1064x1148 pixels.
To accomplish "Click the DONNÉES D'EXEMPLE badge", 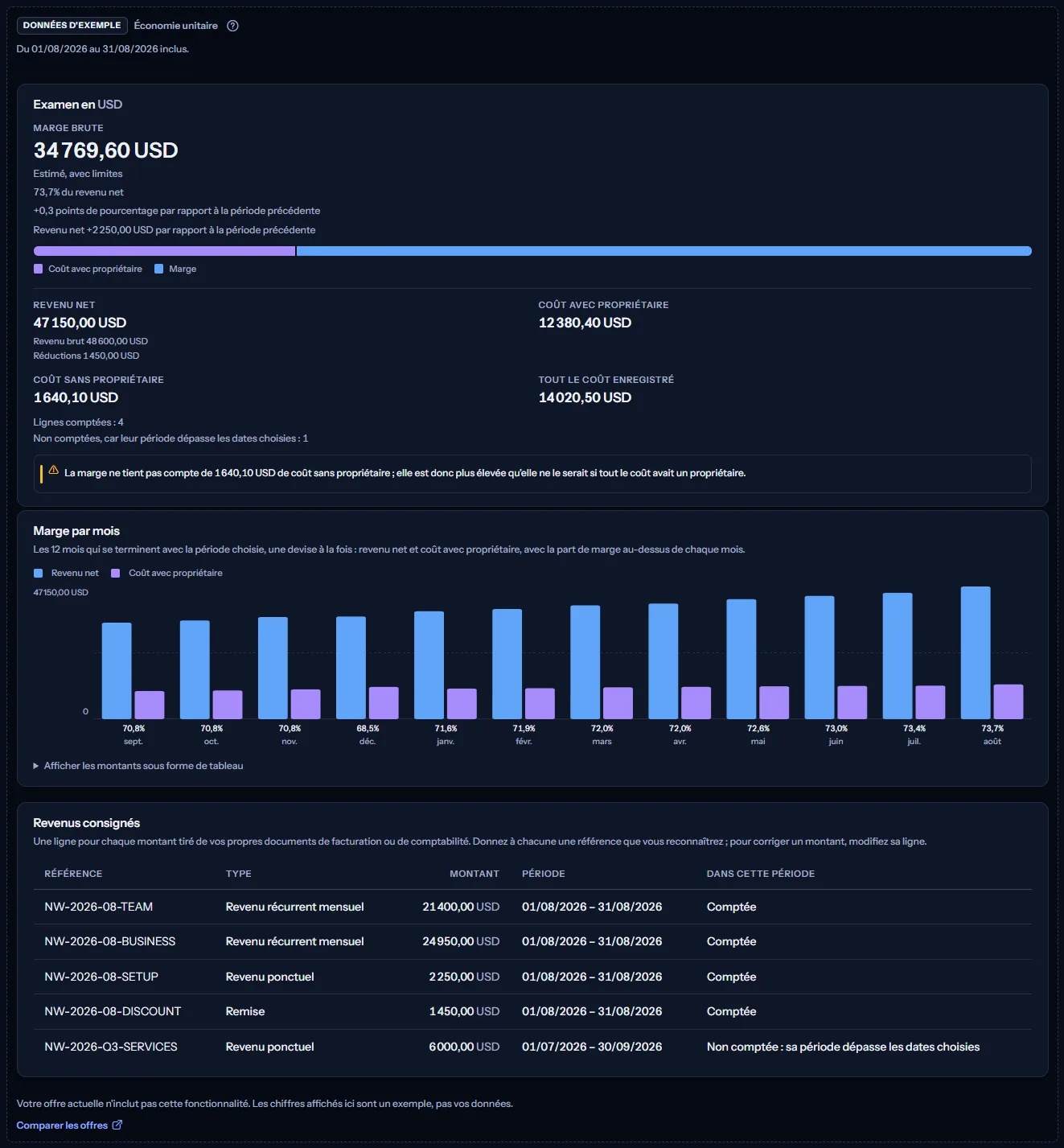I will tap(72, 26).
